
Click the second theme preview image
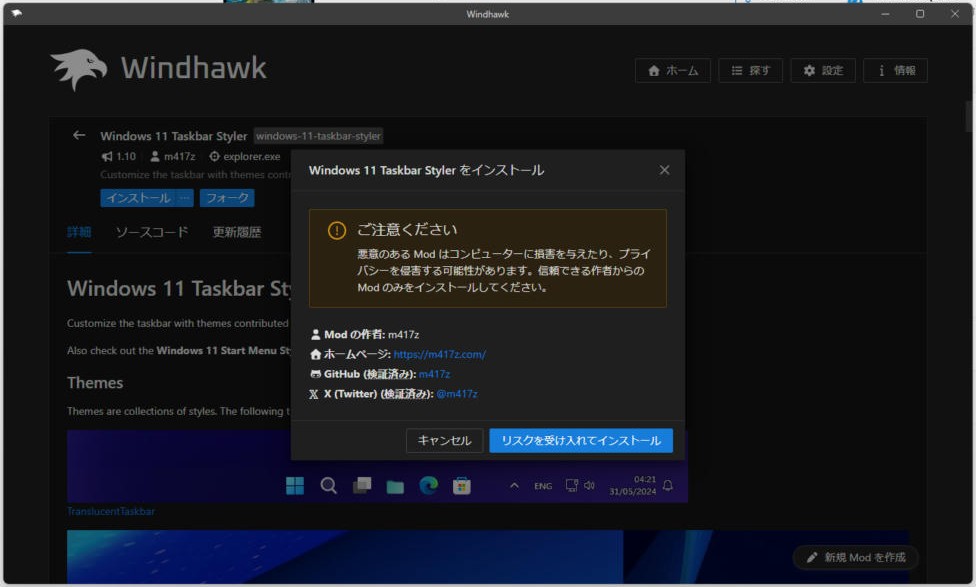488,557
